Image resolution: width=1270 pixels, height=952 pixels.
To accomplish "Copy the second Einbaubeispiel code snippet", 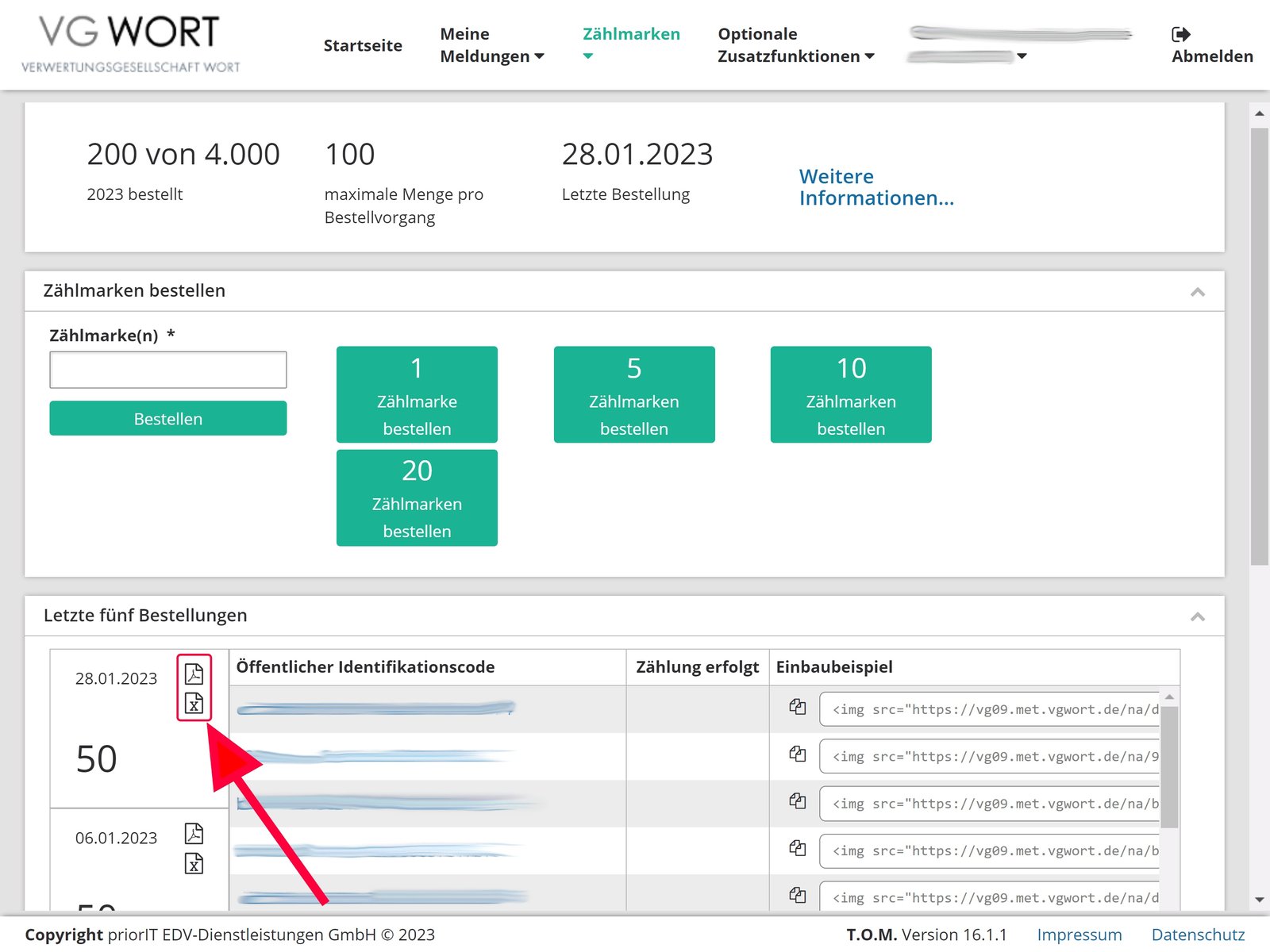I will 798,754.
